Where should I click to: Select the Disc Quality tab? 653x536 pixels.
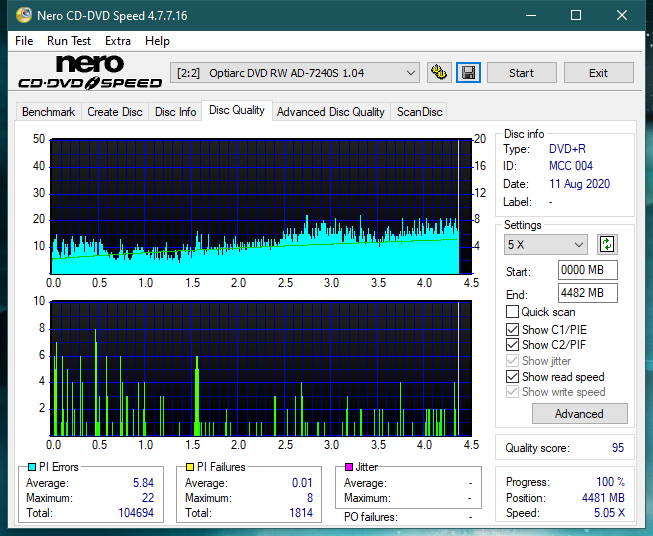click(x=237, y=110)
